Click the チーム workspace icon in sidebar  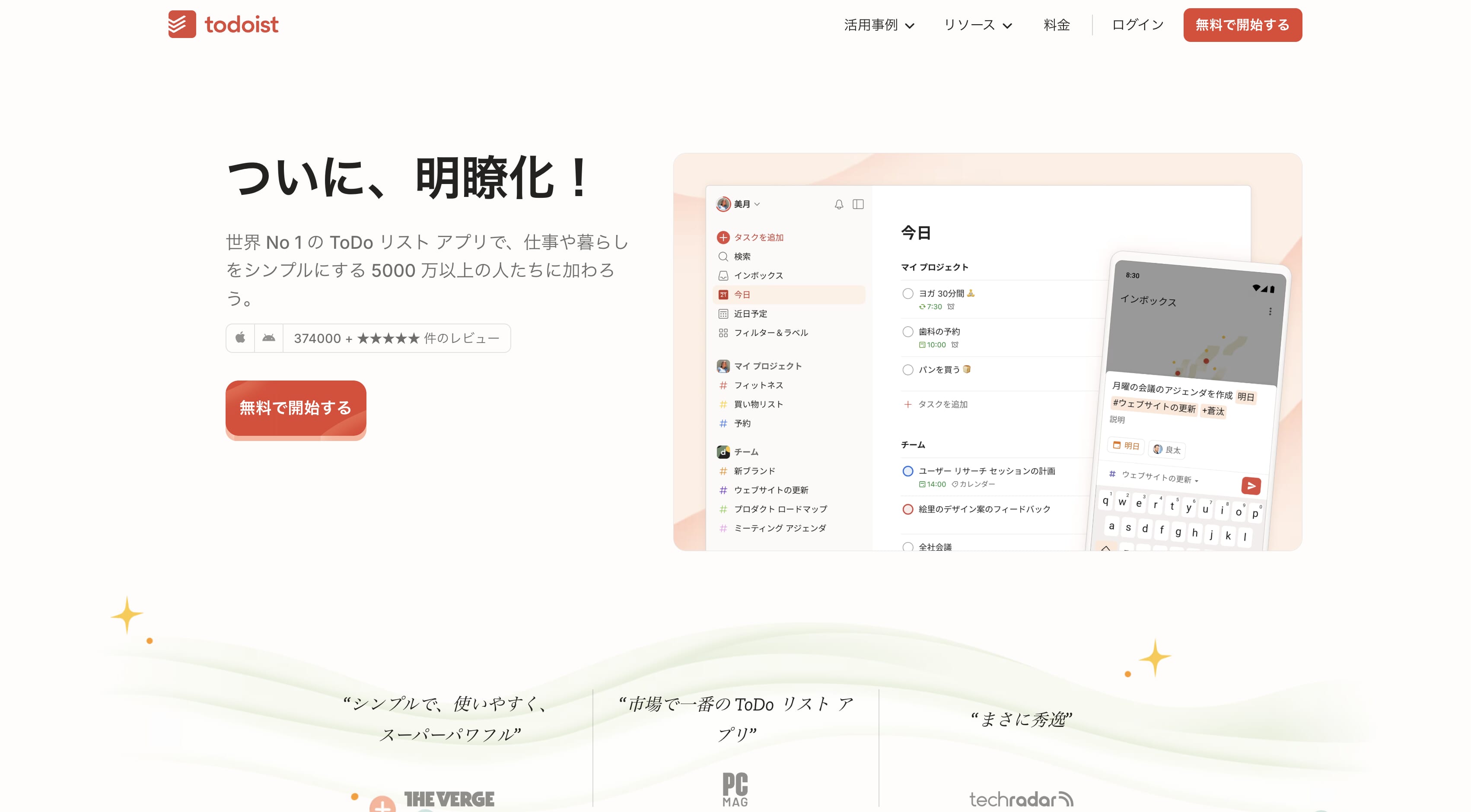pyautogui.click(x=723, y=452)
